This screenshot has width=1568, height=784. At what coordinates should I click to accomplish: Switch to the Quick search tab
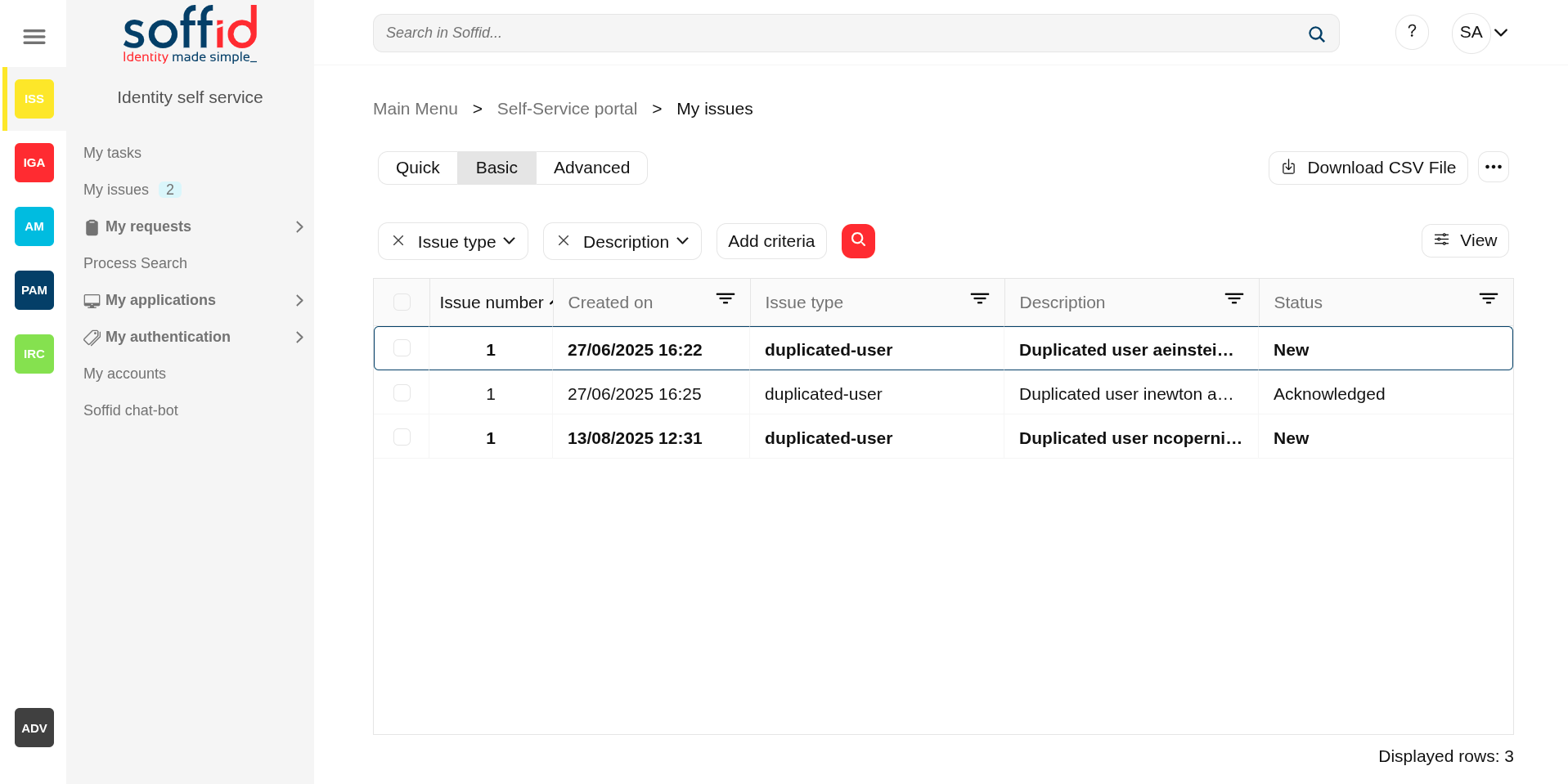(417, 168)
